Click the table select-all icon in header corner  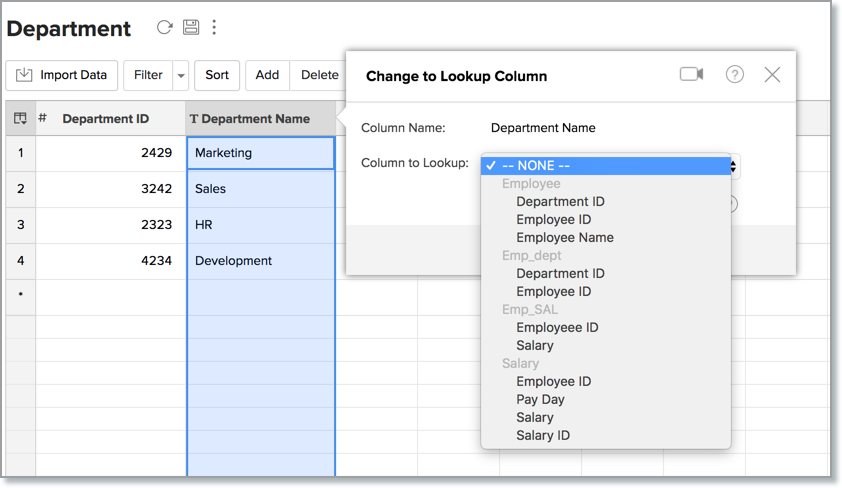pyautogui.click(x=20, y=119)
